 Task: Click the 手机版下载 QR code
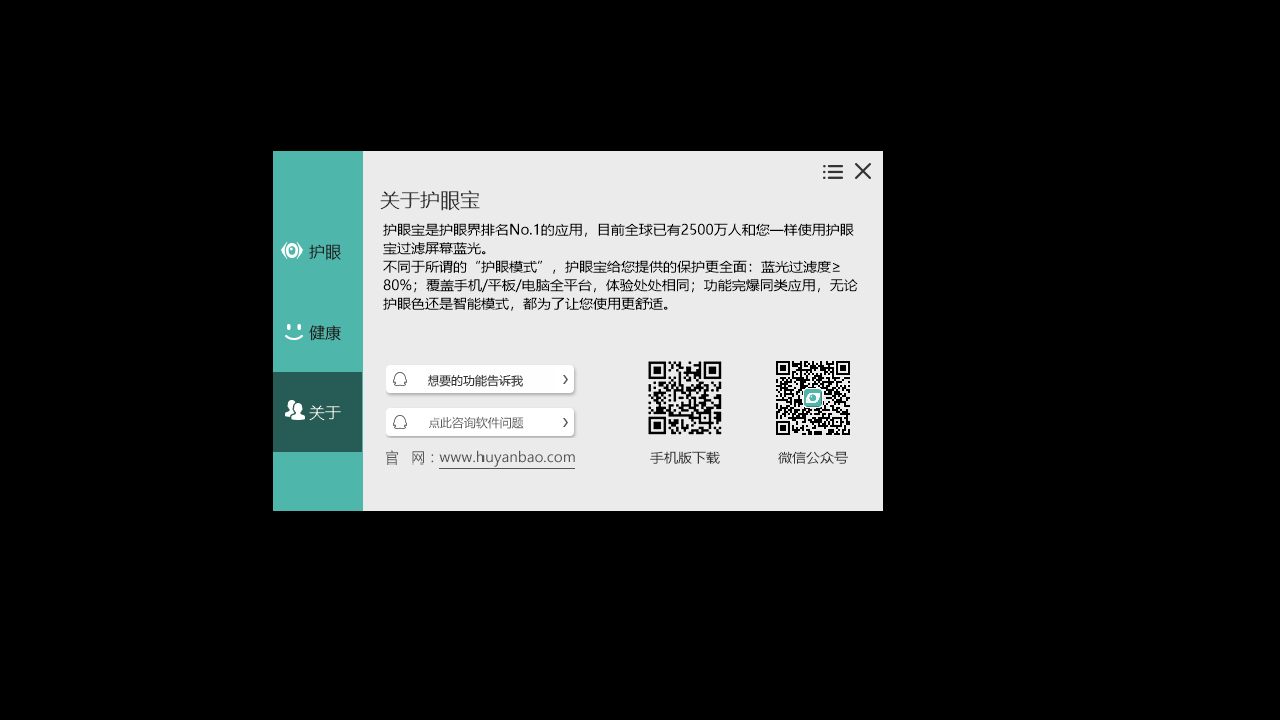[x=684, y=397]
